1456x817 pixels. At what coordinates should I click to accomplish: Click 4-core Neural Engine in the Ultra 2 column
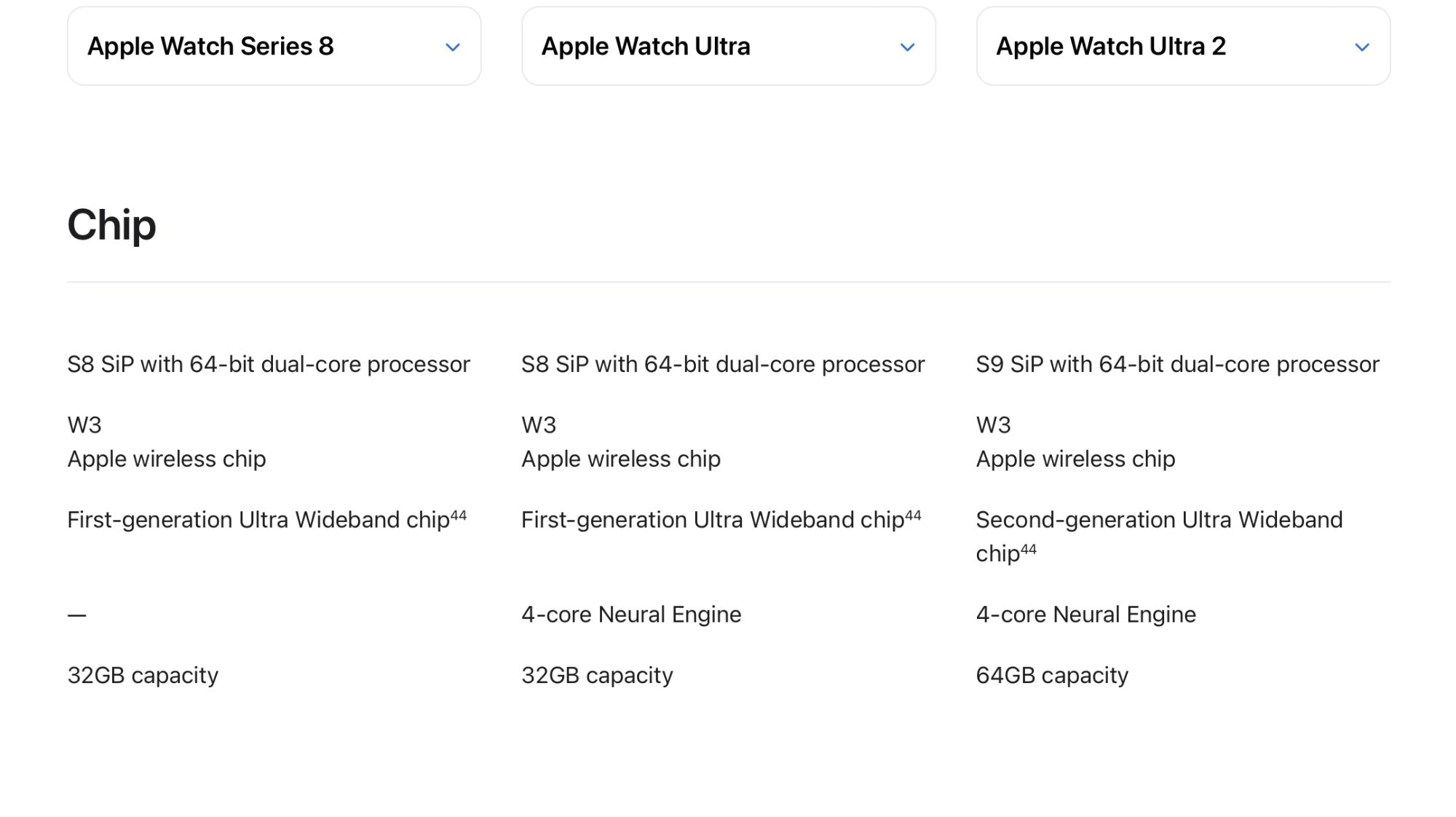coord(1085,615)
